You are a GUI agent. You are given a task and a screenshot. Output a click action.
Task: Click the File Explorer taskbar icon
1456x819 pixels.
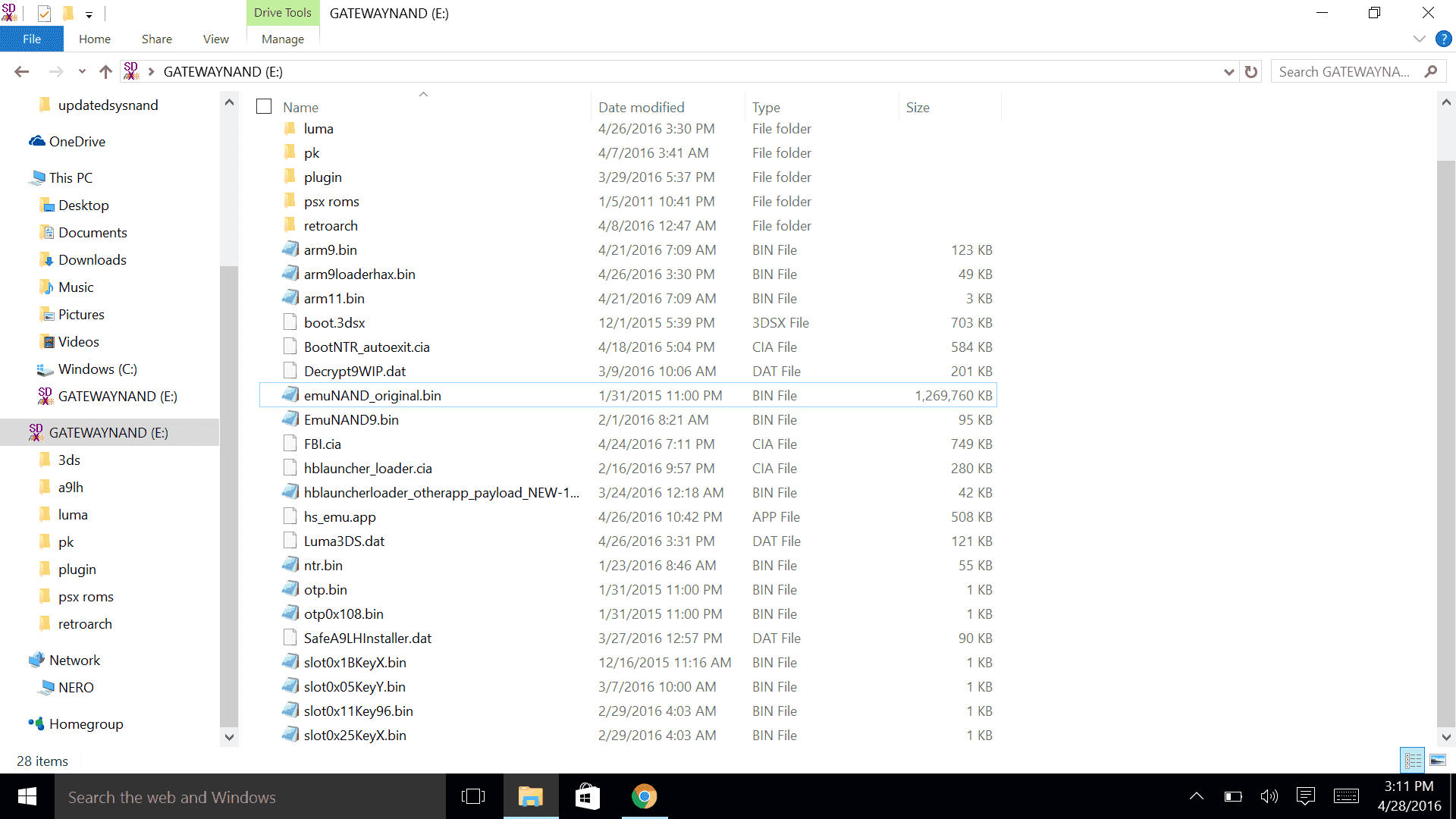(531, 796)
